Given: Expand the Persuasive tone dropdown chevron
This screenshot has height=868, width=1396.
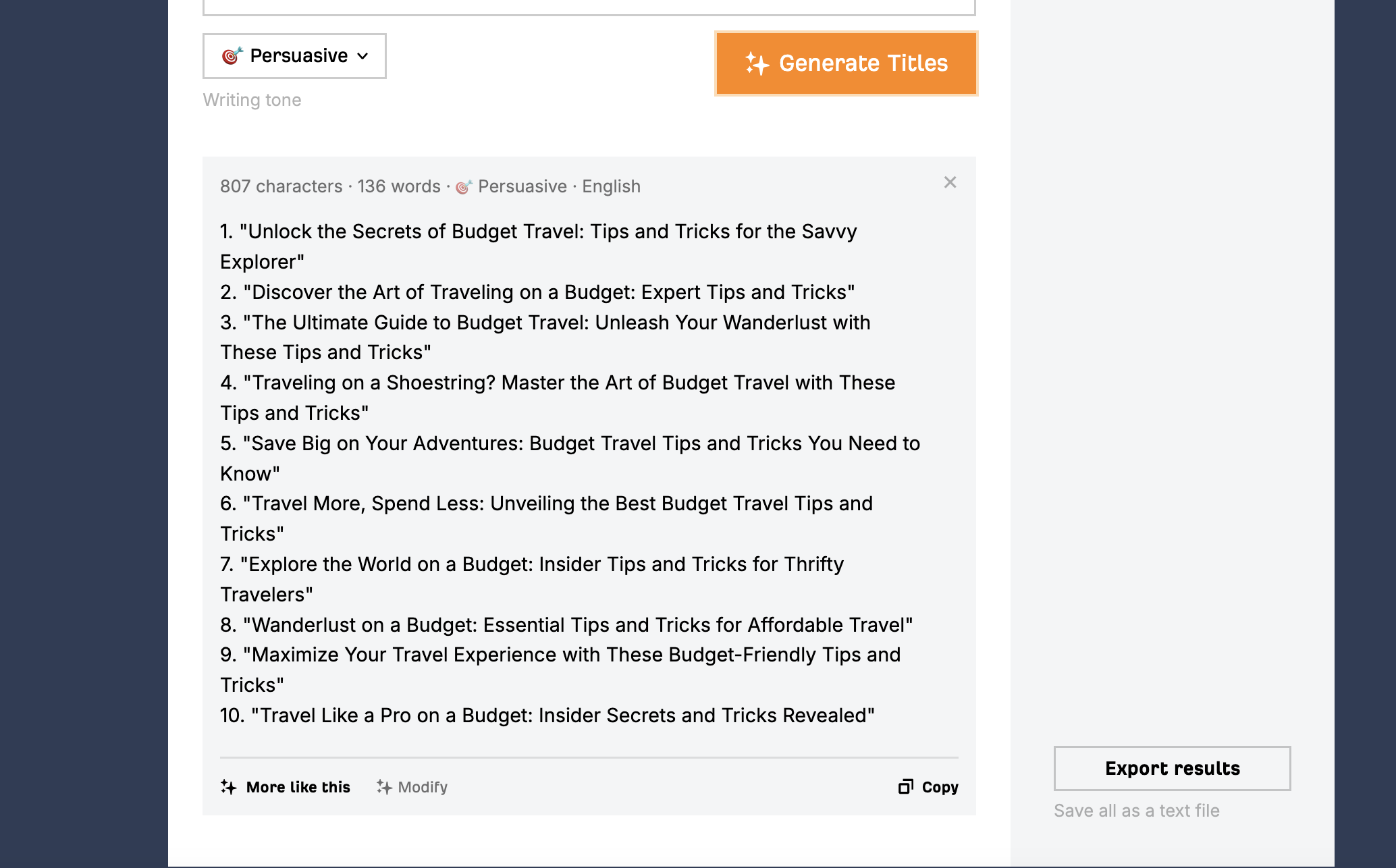Looking at the screenshot, I should [x=363, y=56].
